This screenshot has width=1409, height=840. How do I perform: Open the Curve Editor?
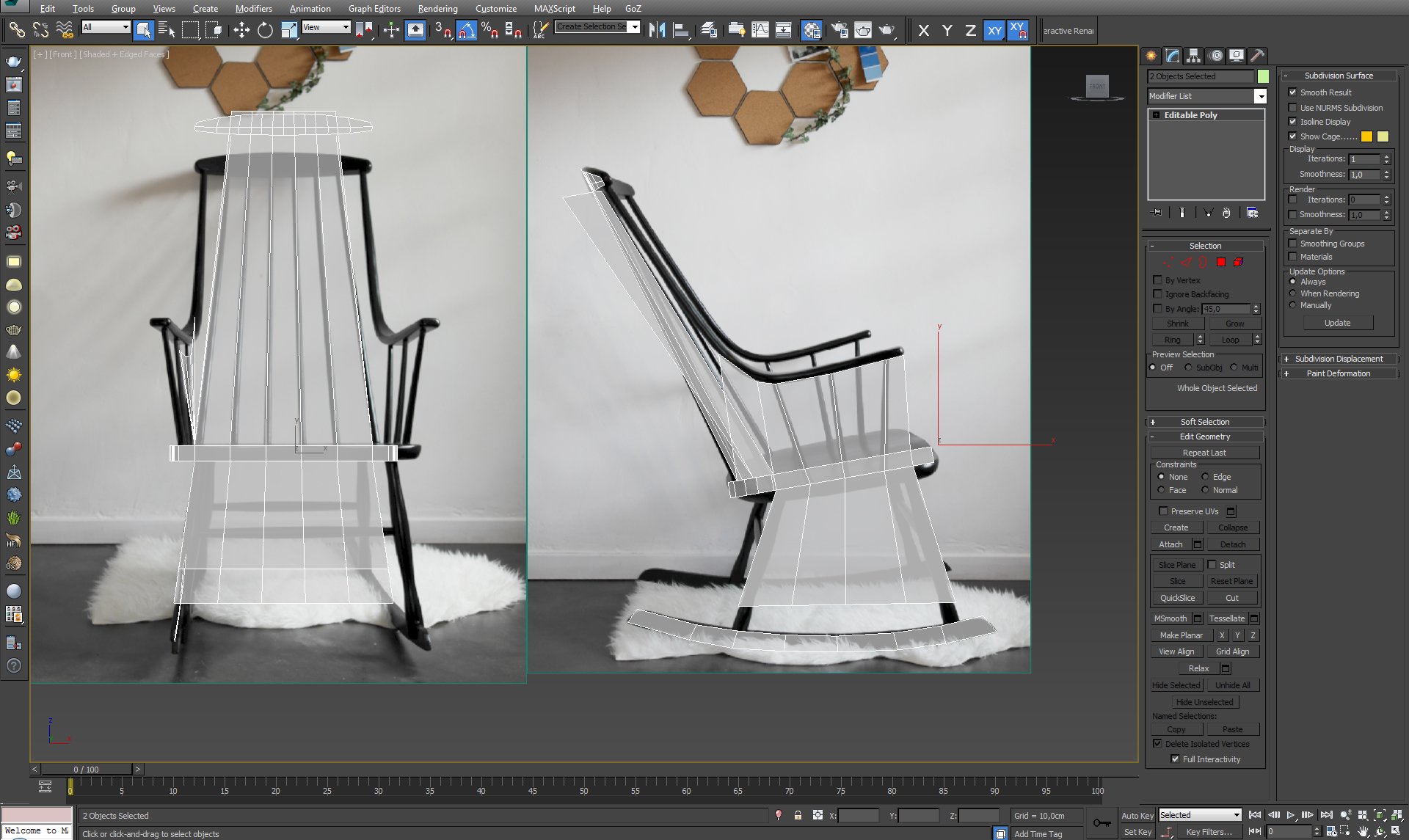pyautogui.click(x=760, y=29)
